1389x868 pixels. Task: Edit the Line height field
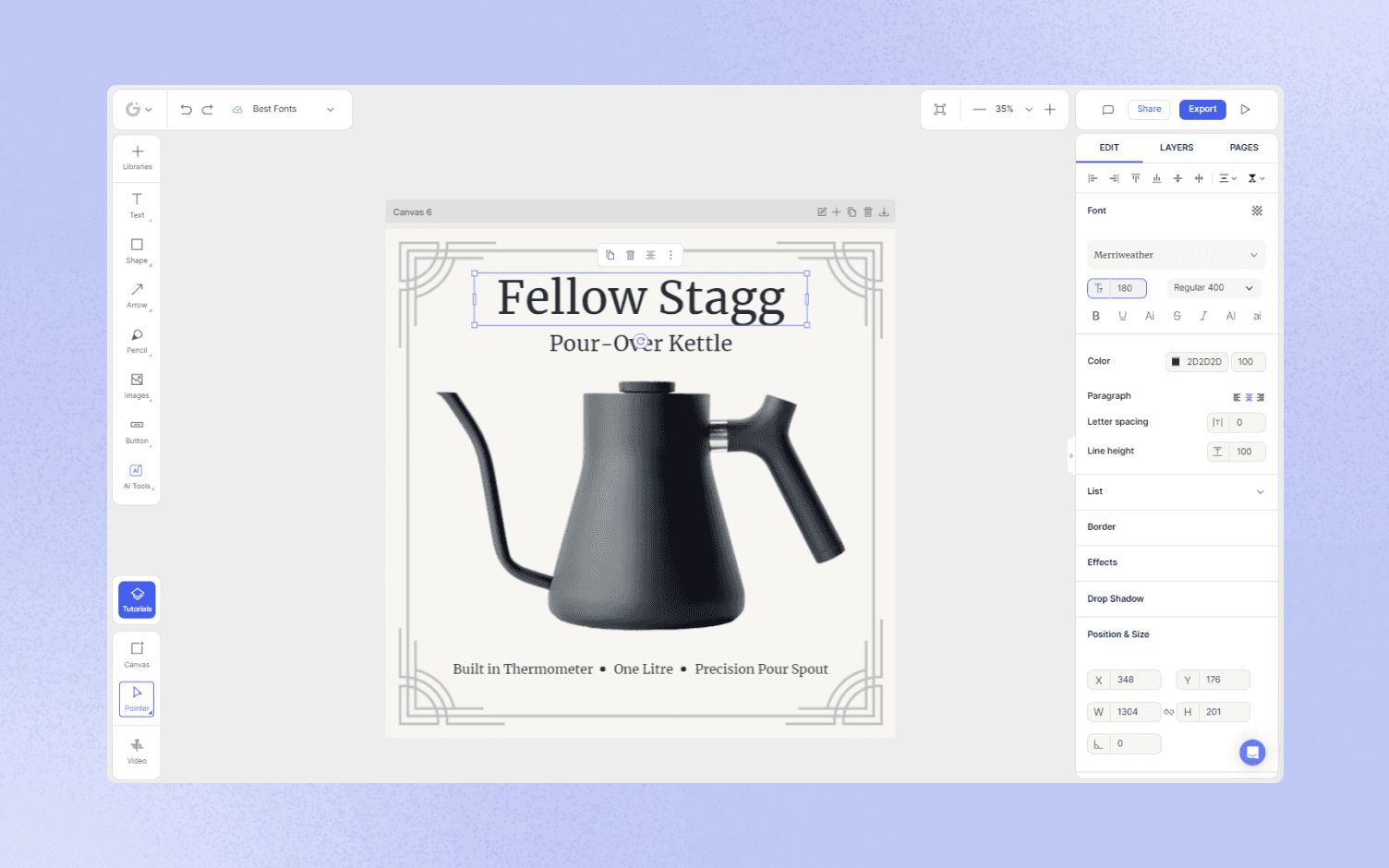(x=1236, y=452)
